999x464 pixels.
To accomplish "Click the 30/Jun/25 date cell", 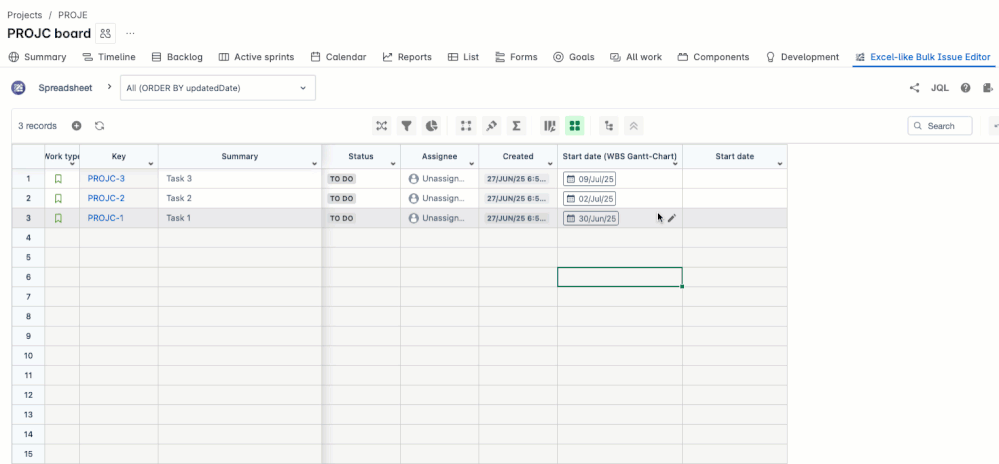I will [x=591, y=219].
